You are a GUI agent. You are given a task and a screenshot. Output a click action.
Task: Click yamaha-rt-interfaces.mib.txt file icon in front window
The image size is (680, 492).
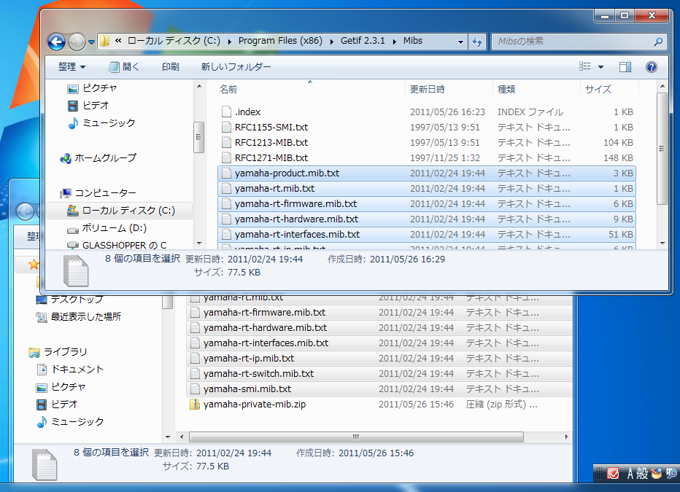[226, 234]
